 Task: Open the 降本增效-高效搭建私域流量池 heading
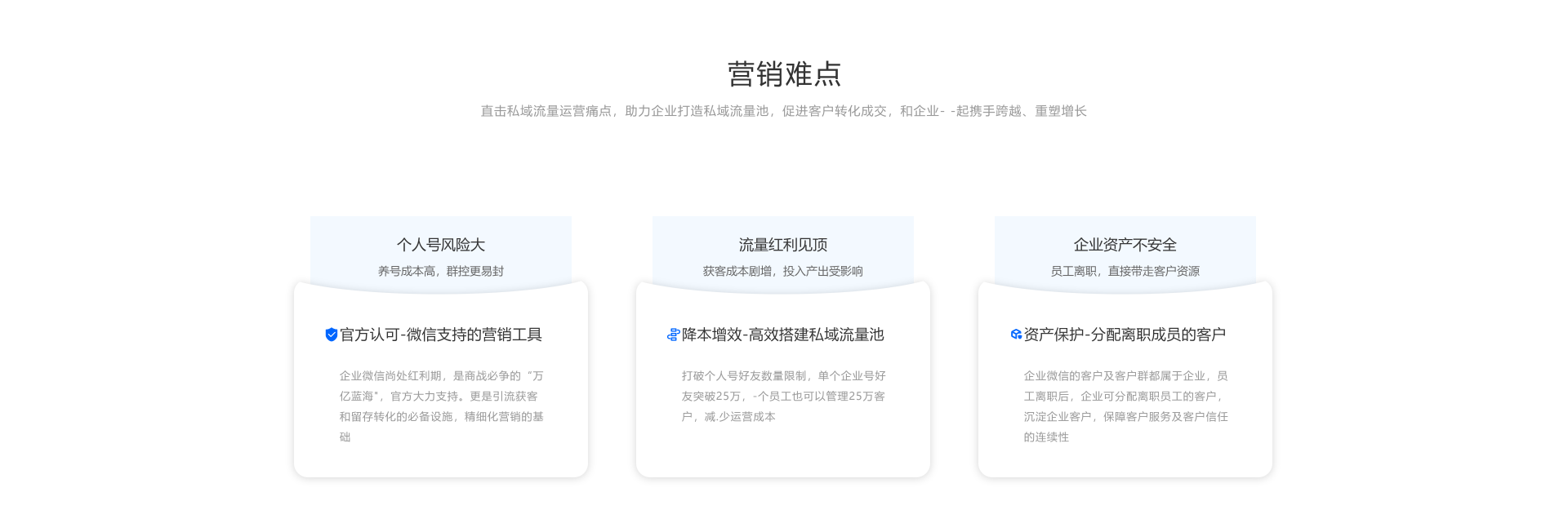tap(783, 335)
